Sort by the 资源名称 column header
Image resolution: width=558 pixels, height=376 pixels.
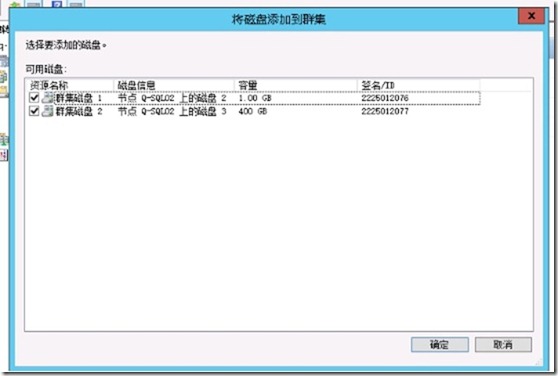coord(70,85)
